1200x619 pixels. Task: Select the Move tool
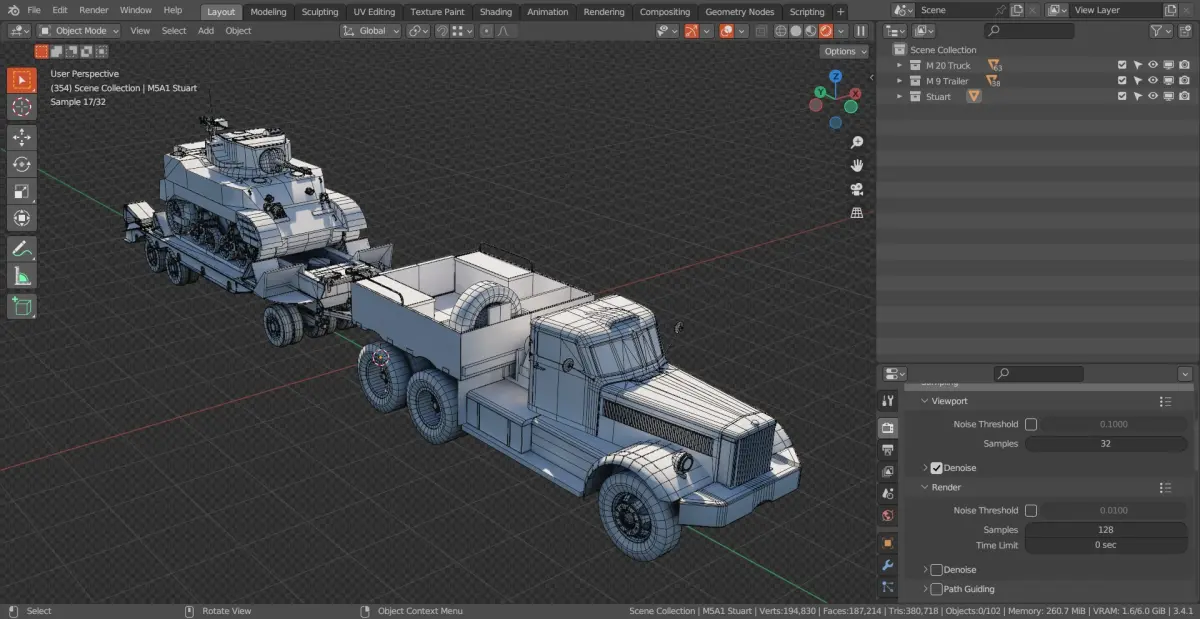click(22, 138)
